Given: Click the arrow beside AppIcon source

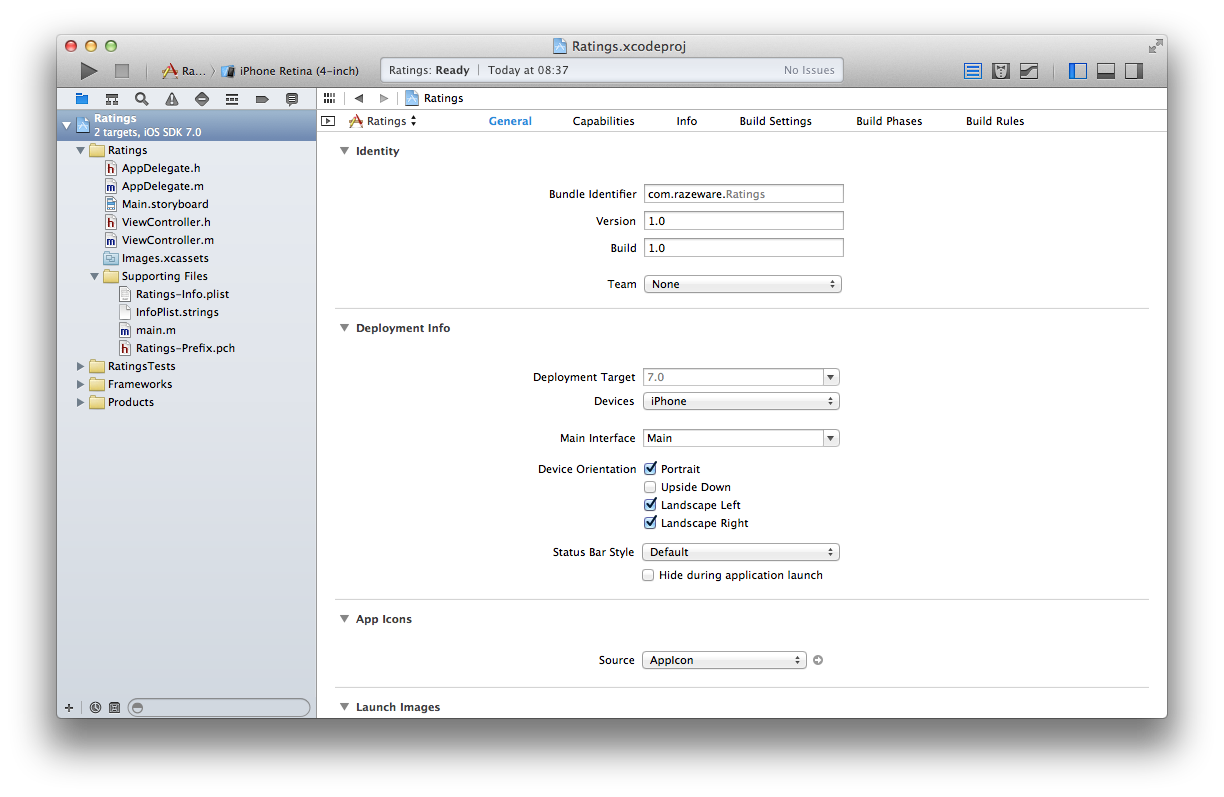Looking at the screenshot, I should [818, 660].
